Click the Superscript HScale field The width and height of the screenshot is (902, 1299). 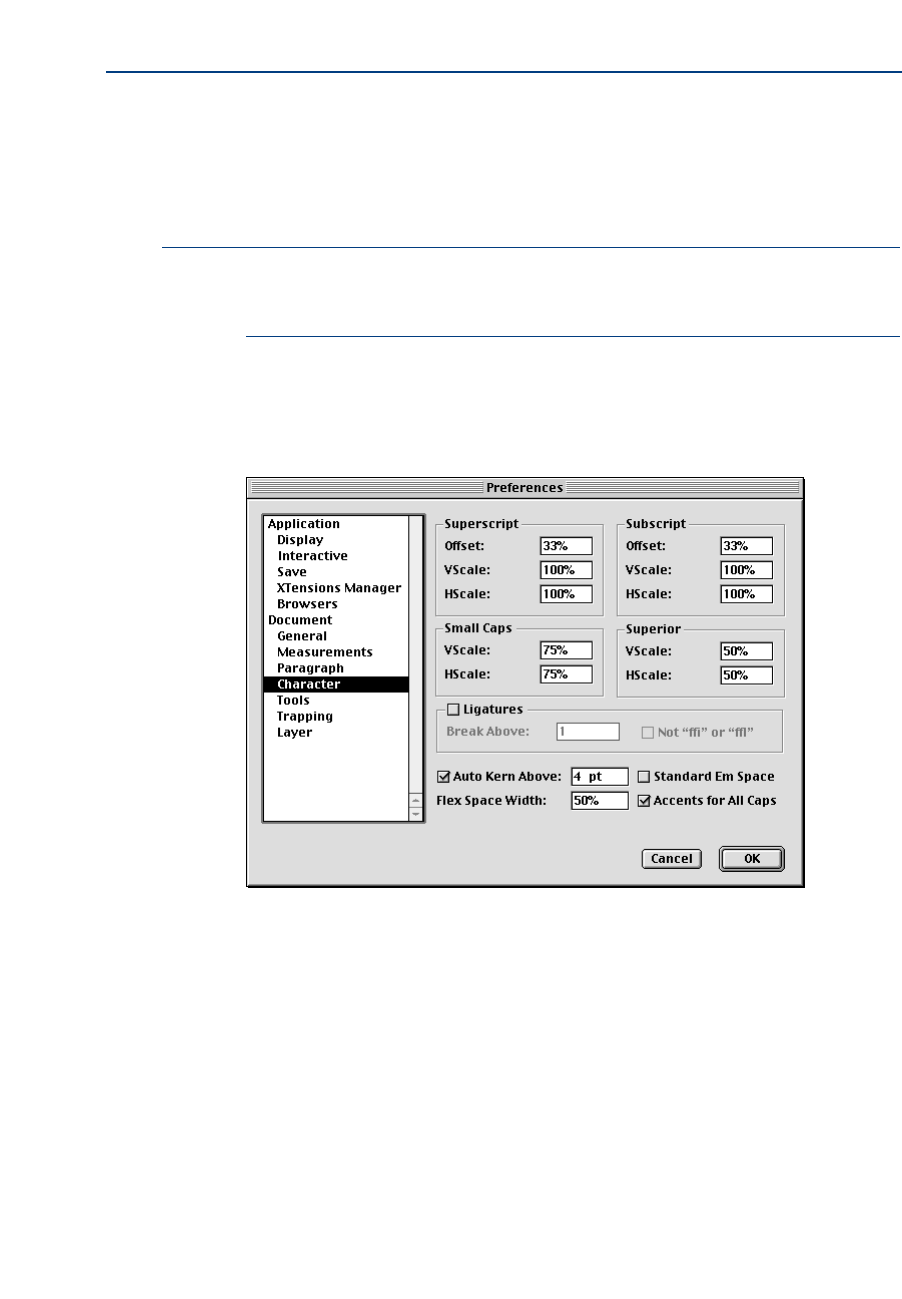[566, 594]
